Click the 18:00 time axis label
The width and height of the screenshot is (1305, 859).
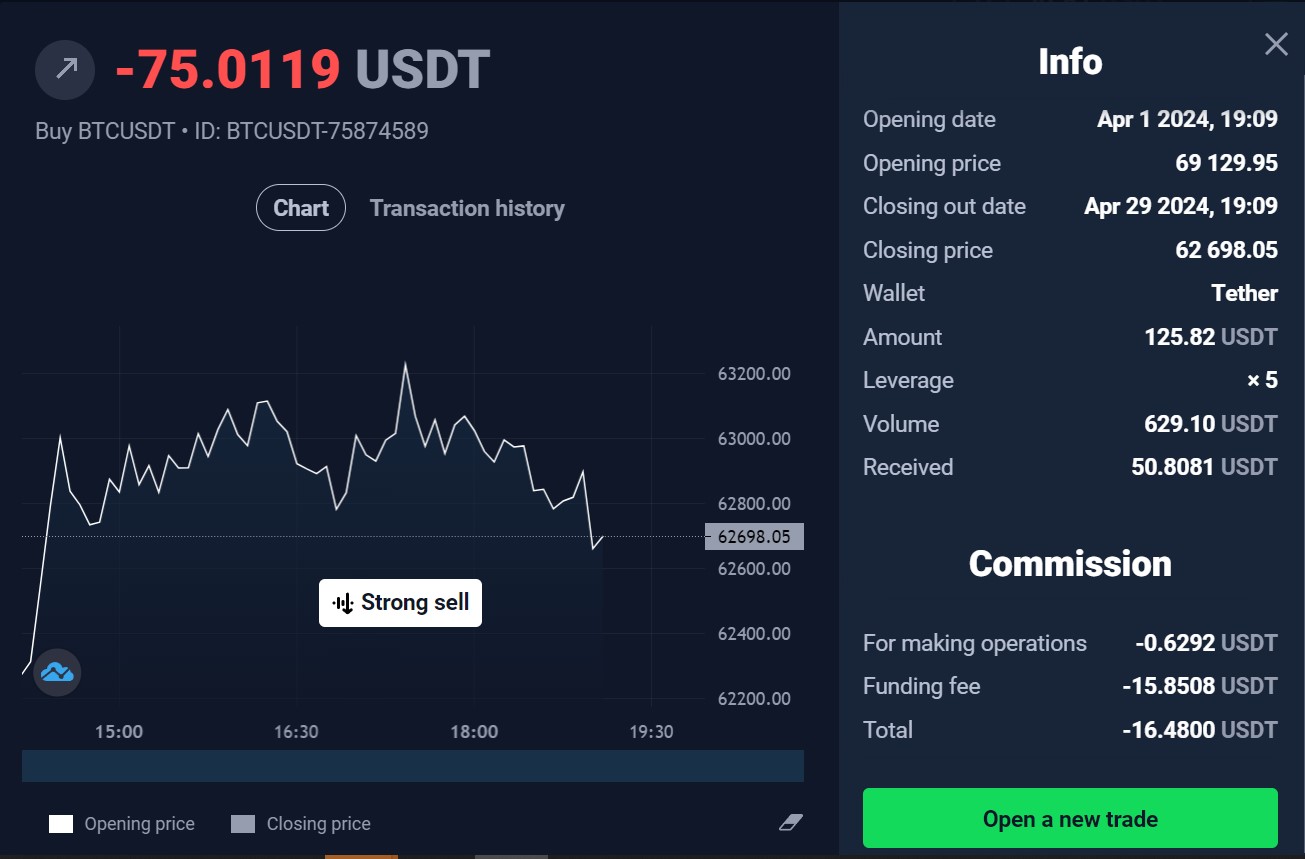tap(474, 732)
